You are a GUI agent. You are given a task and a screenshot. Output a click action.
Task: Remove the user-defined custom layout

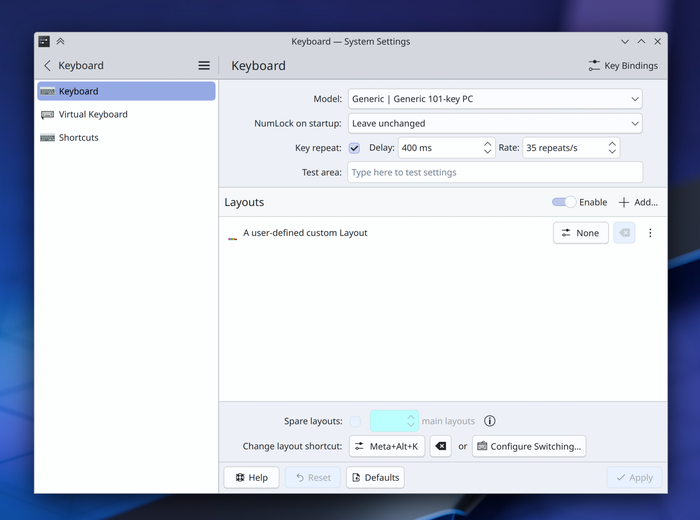[x=624, y=233]
